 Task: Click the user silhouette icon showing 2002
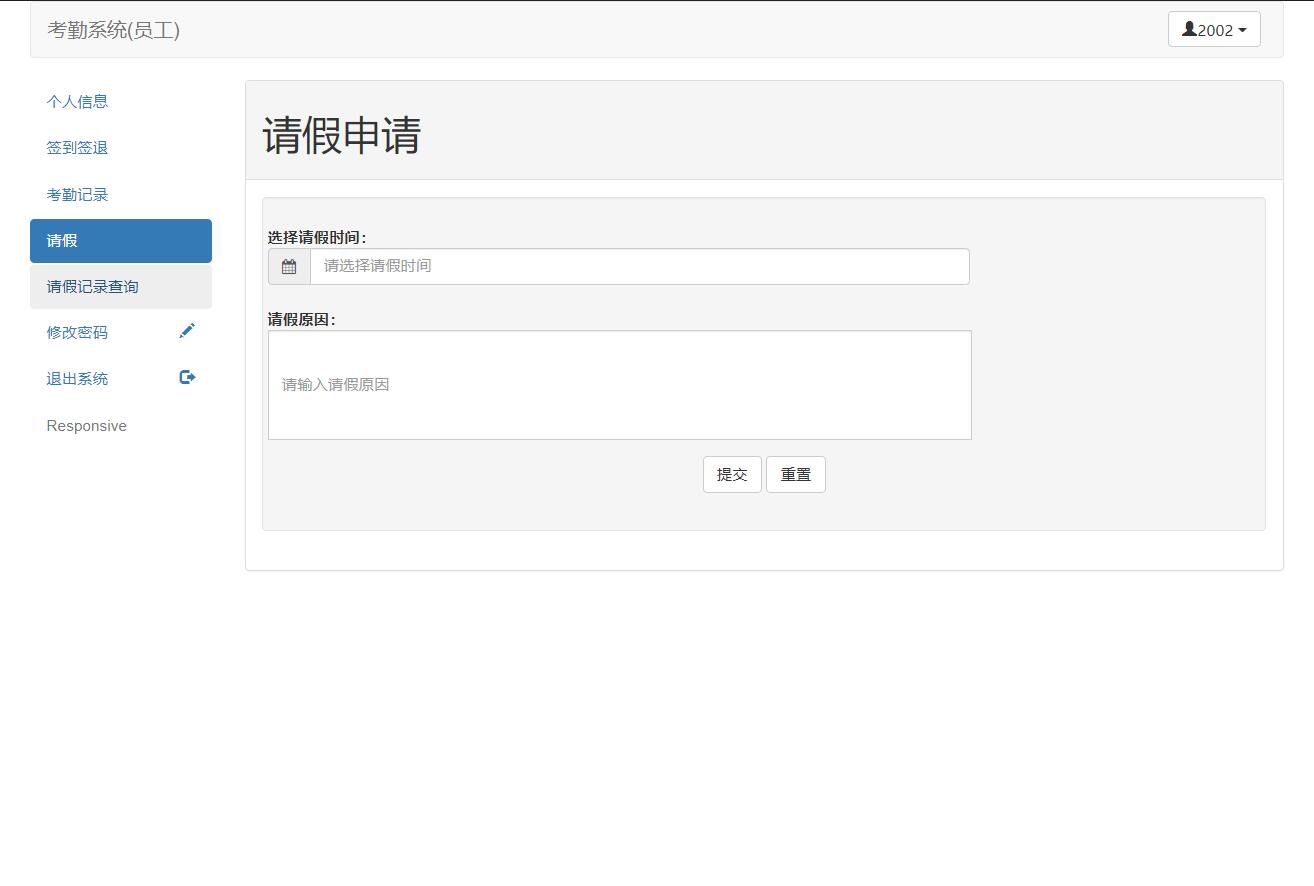(1189, 29)
